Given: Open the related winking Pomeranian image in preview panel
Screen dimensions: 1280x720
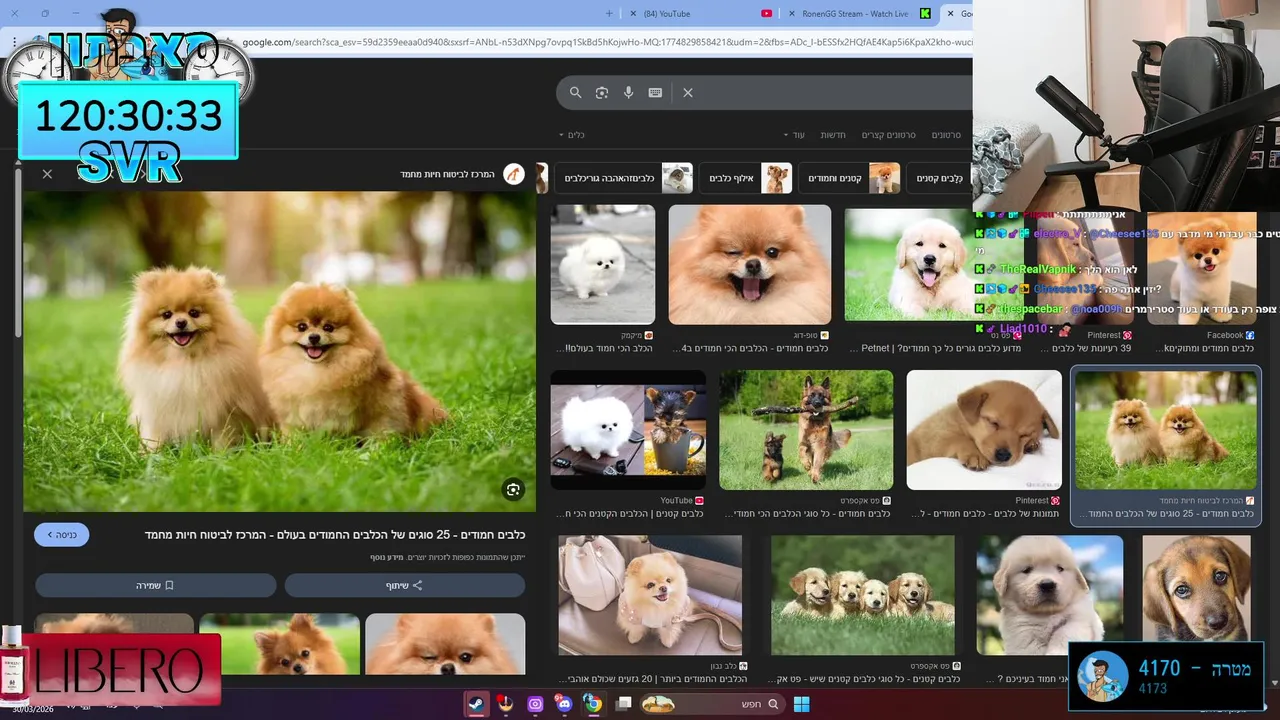Looking at the screenshot, I should (x=445, y=644).
